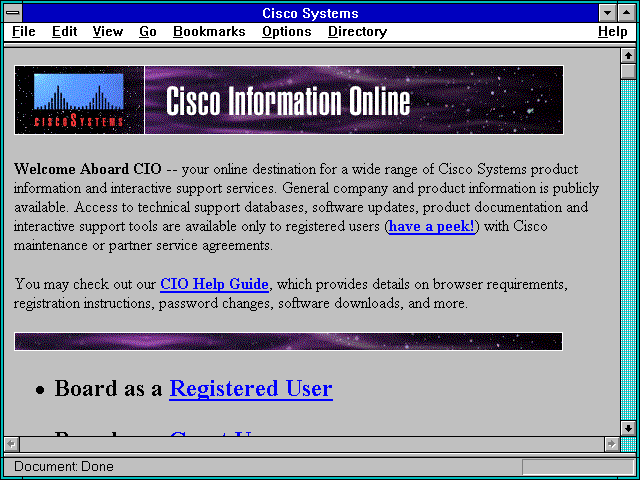The width and height of the screenshot is (640, 480).
Task: Click the Cisco Systems logo image
Action: [79, 100]
